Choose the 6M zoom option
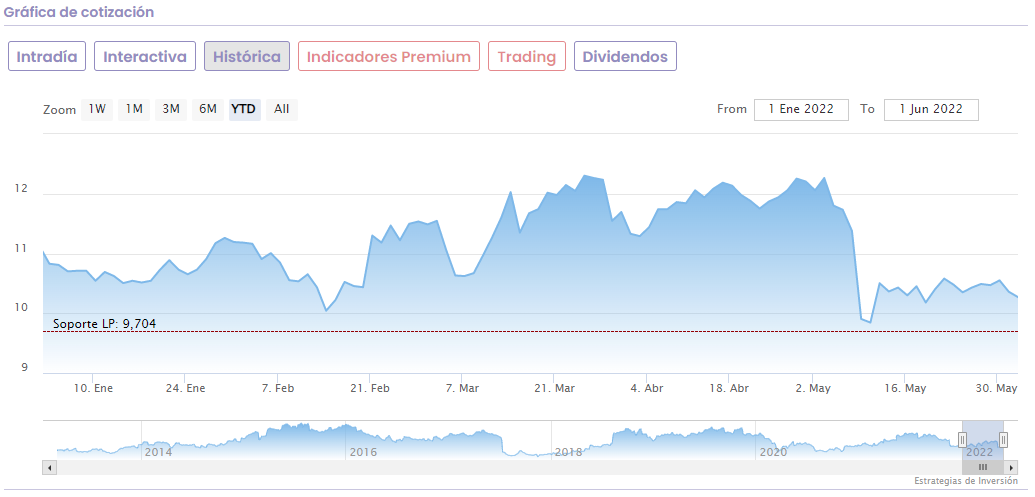The height and width of the screenshot is (497, 1035). (x=208, y=109)
